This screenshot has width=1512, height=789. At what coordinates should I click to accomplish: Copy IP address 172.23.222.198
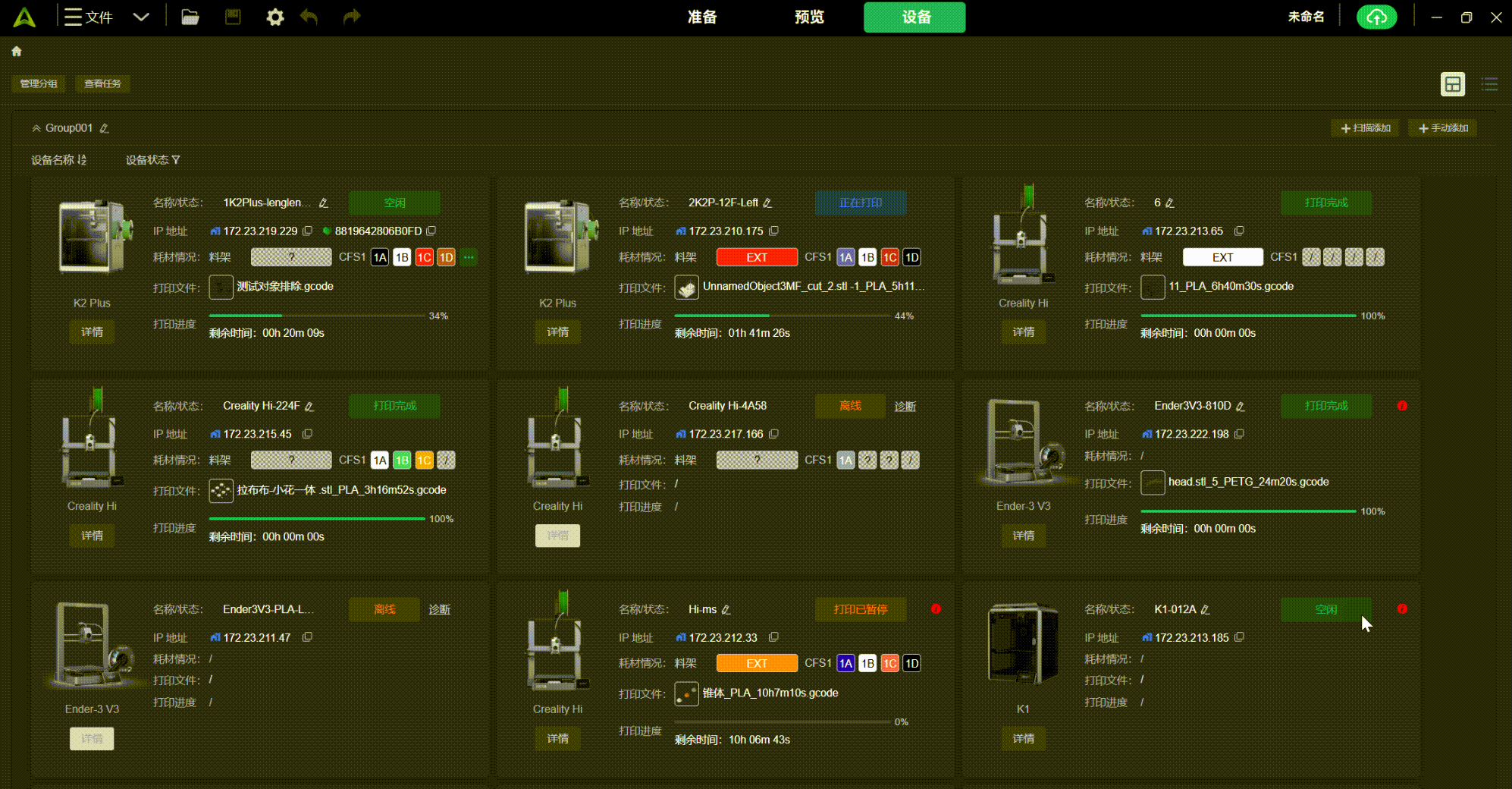pyautogui.click(x=1239, y=434)
